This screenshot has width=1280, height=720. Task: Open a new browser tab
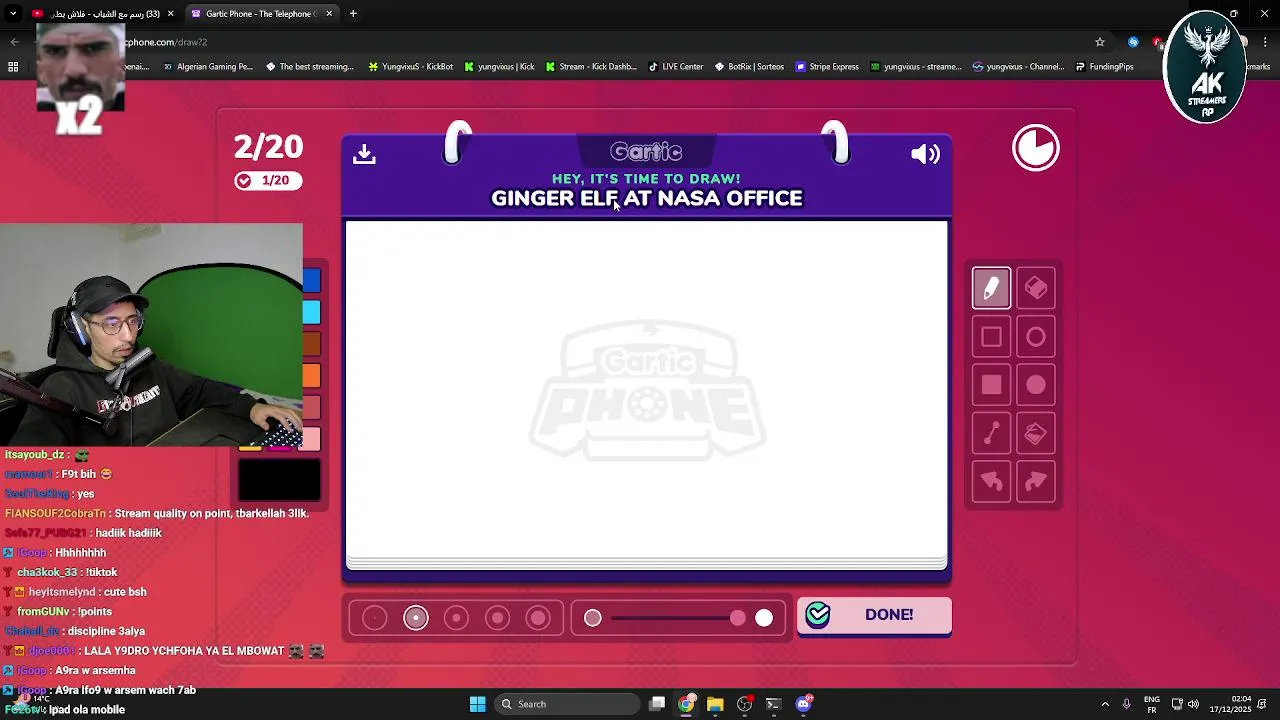[x=353, y=14]
